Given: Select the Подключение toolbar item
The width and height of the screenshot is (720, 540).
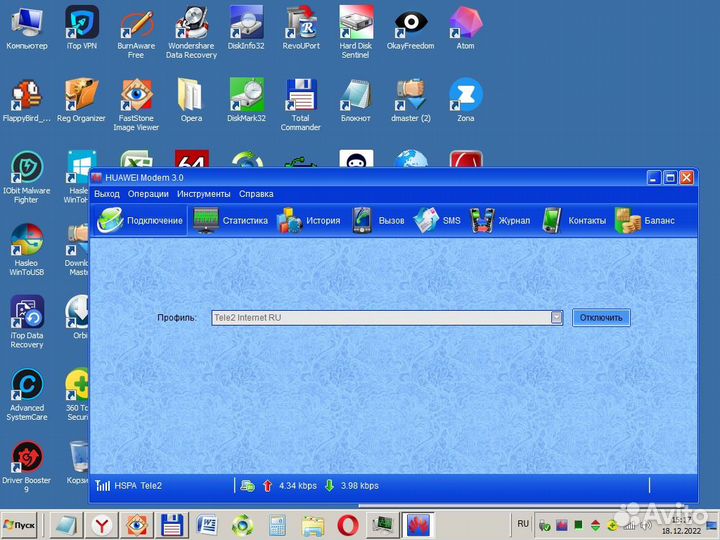Looking at the screenshot, I should pyautogui.click(x=141, y=221).
